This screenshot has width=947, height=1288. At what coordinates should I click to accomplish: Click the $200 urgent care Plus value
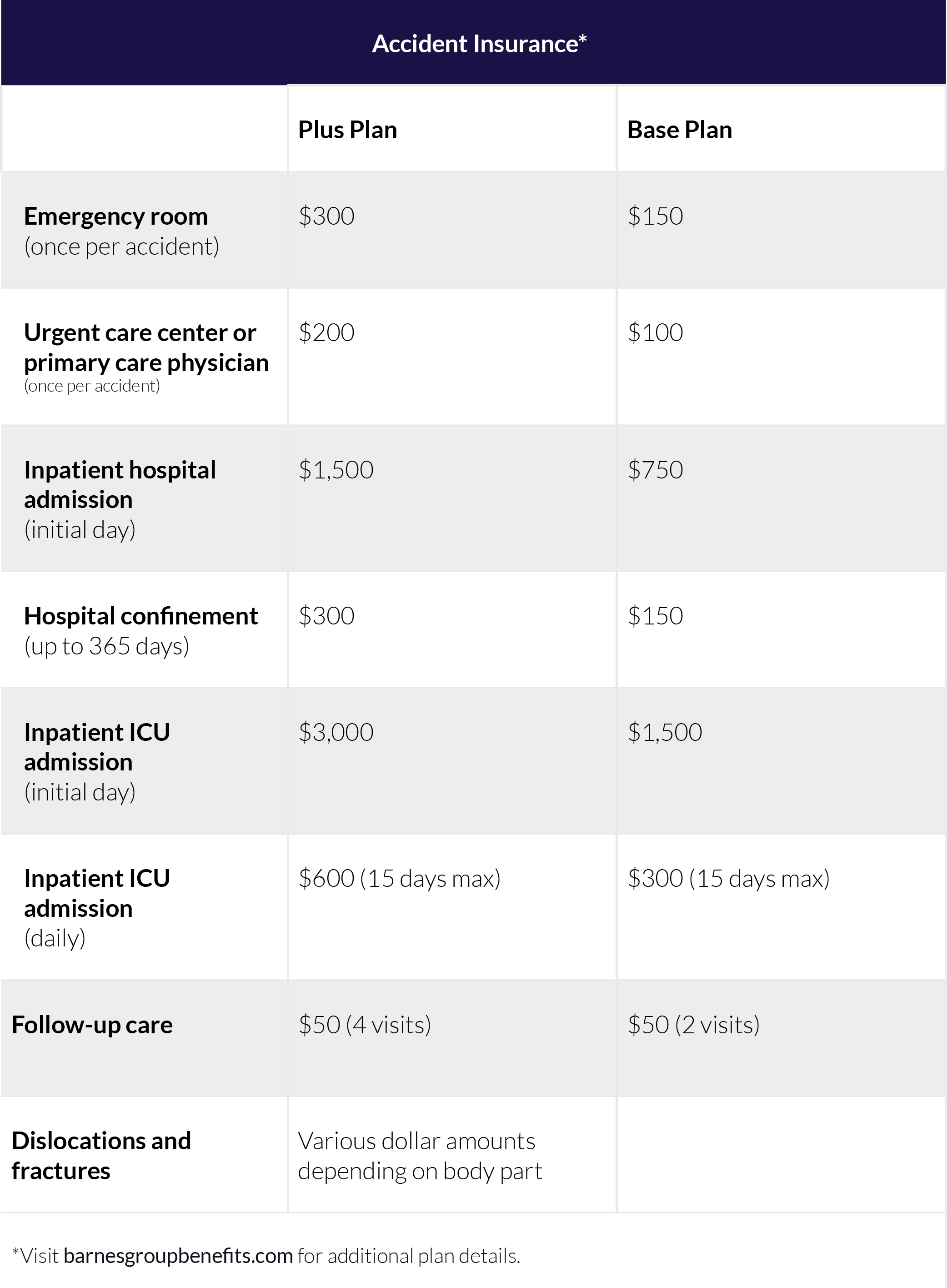pyautogui.click(x=327, y=332)
